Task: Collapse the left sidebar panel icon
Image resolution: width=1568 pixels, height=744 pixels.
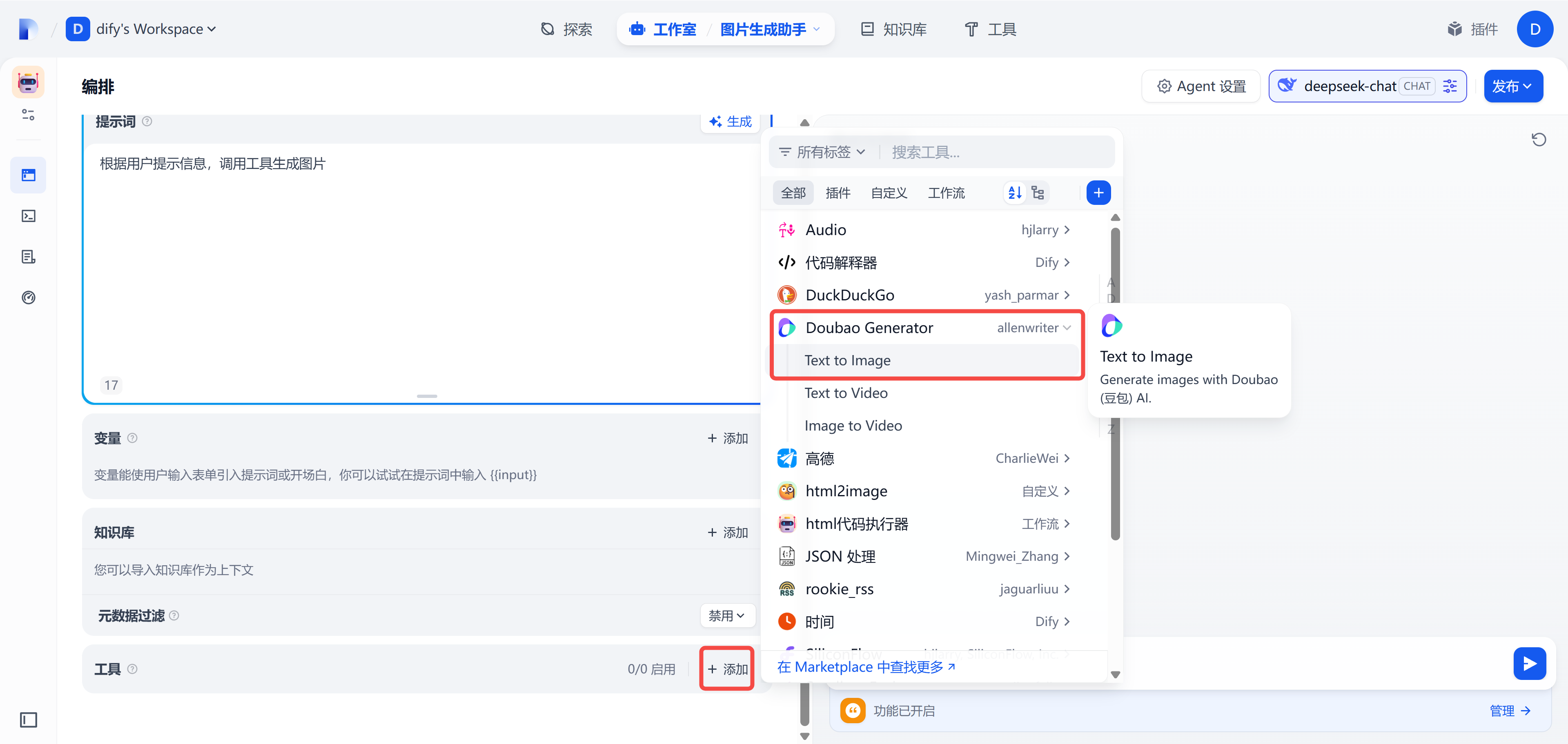Action: (x=28, y=720)
